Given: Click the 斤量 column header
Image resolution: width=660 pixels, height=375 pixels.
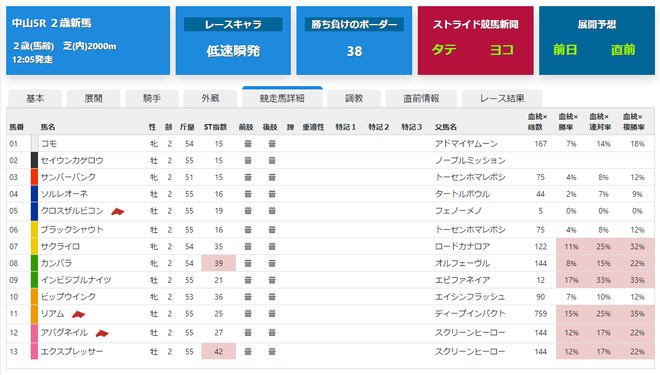Looking at the screenshot, I should click(x=187, y=127).
